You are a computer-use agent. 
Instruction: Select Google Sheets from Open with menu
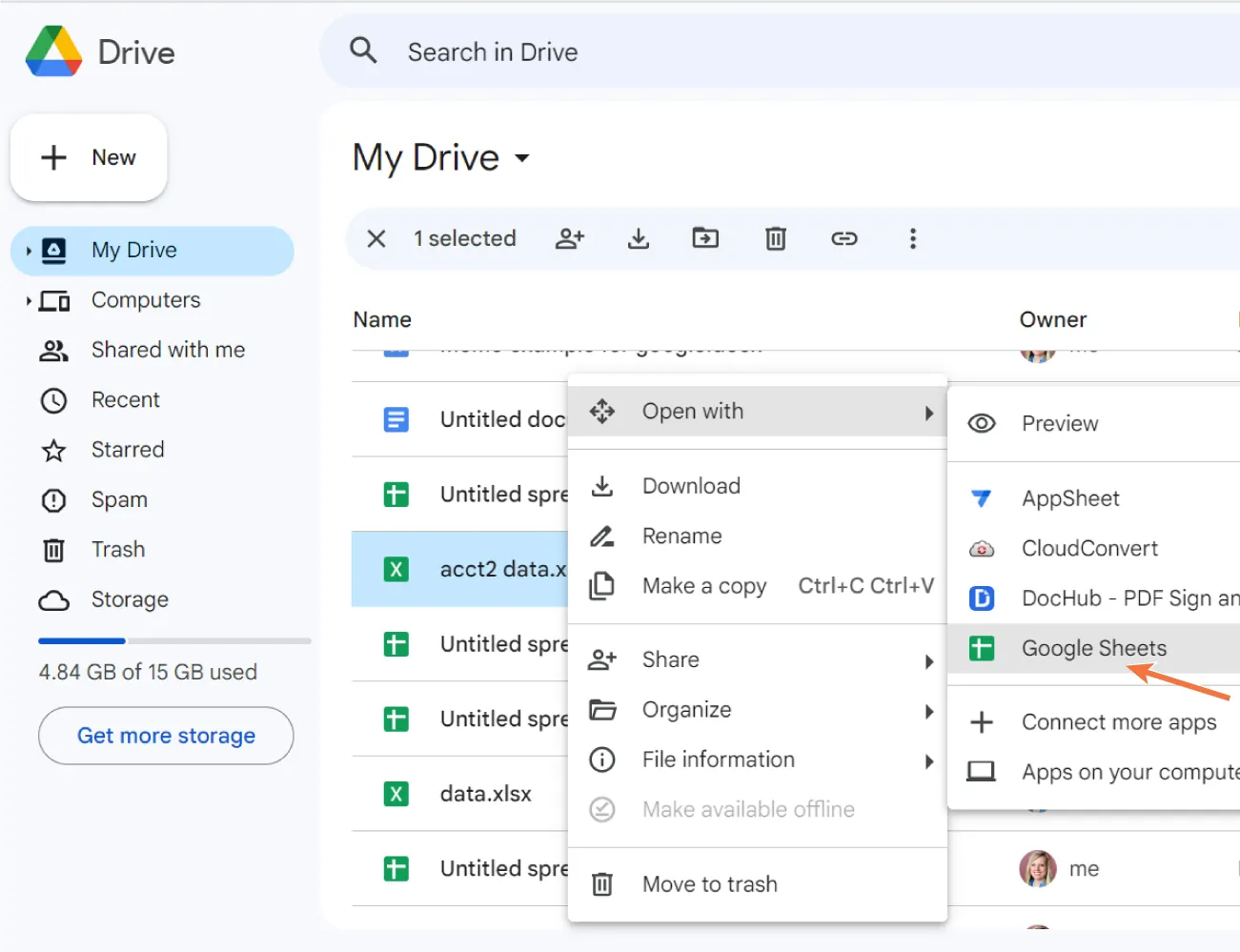1093,648
